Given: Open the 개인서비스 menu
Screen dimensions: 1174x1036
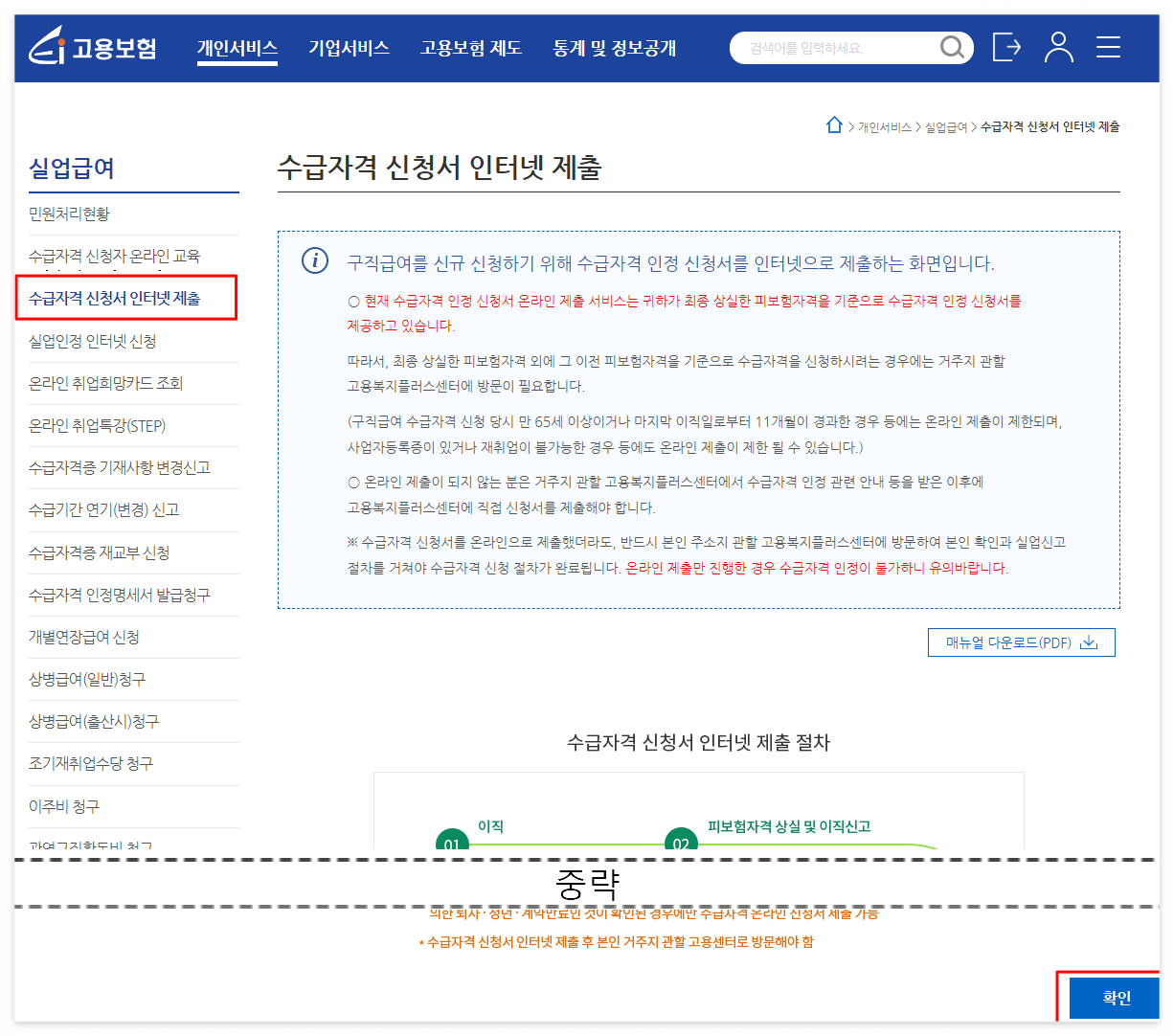Looking at the screenshot, I should (x=237, y=47).
